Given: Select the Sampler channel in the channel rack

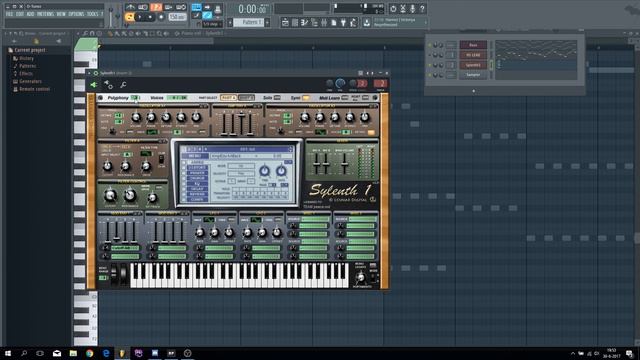Looking at the screenshot, I should click(x=473, y=75).
